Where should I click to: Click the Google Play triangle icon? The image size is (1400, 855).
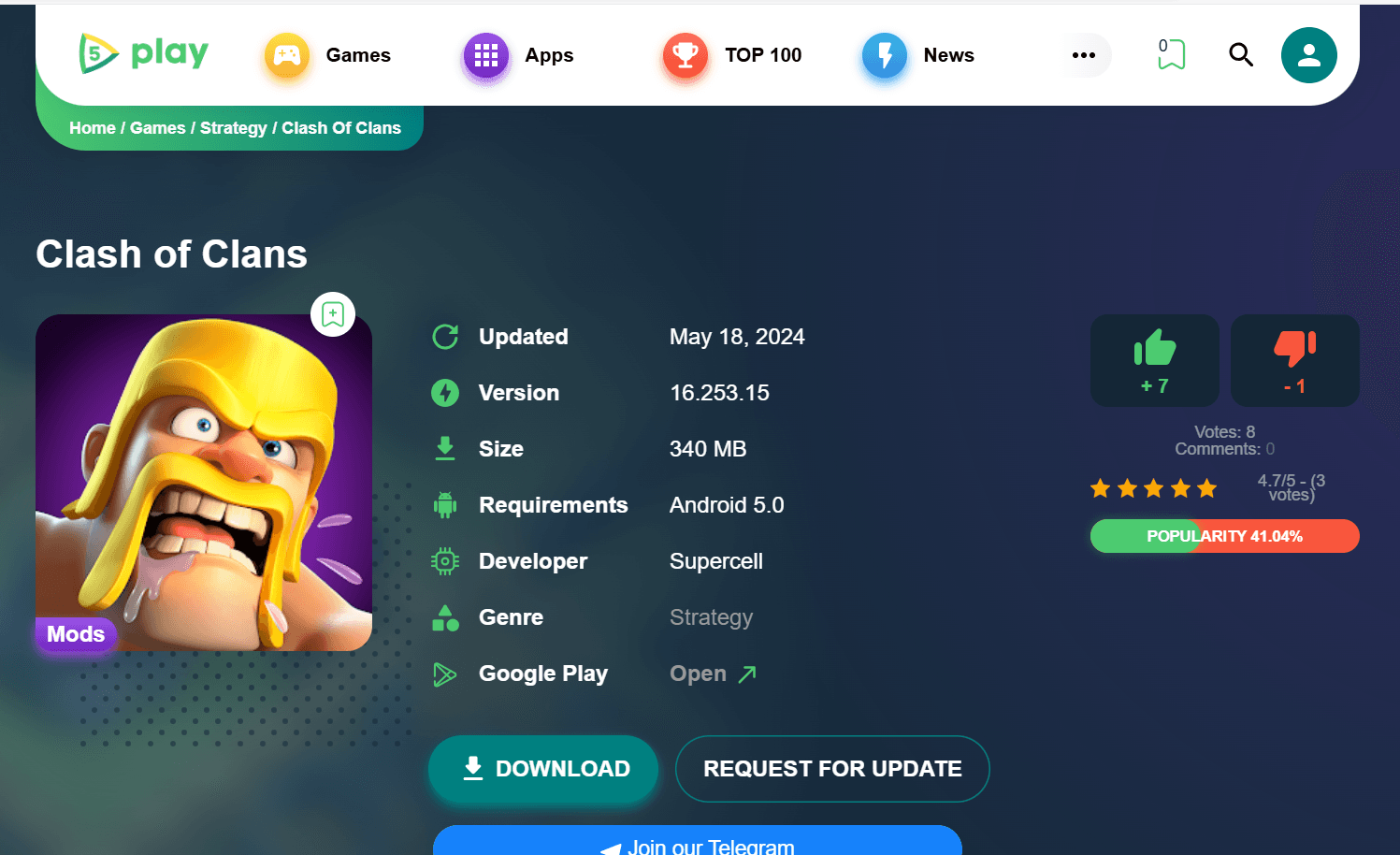(x=445, y=674)
